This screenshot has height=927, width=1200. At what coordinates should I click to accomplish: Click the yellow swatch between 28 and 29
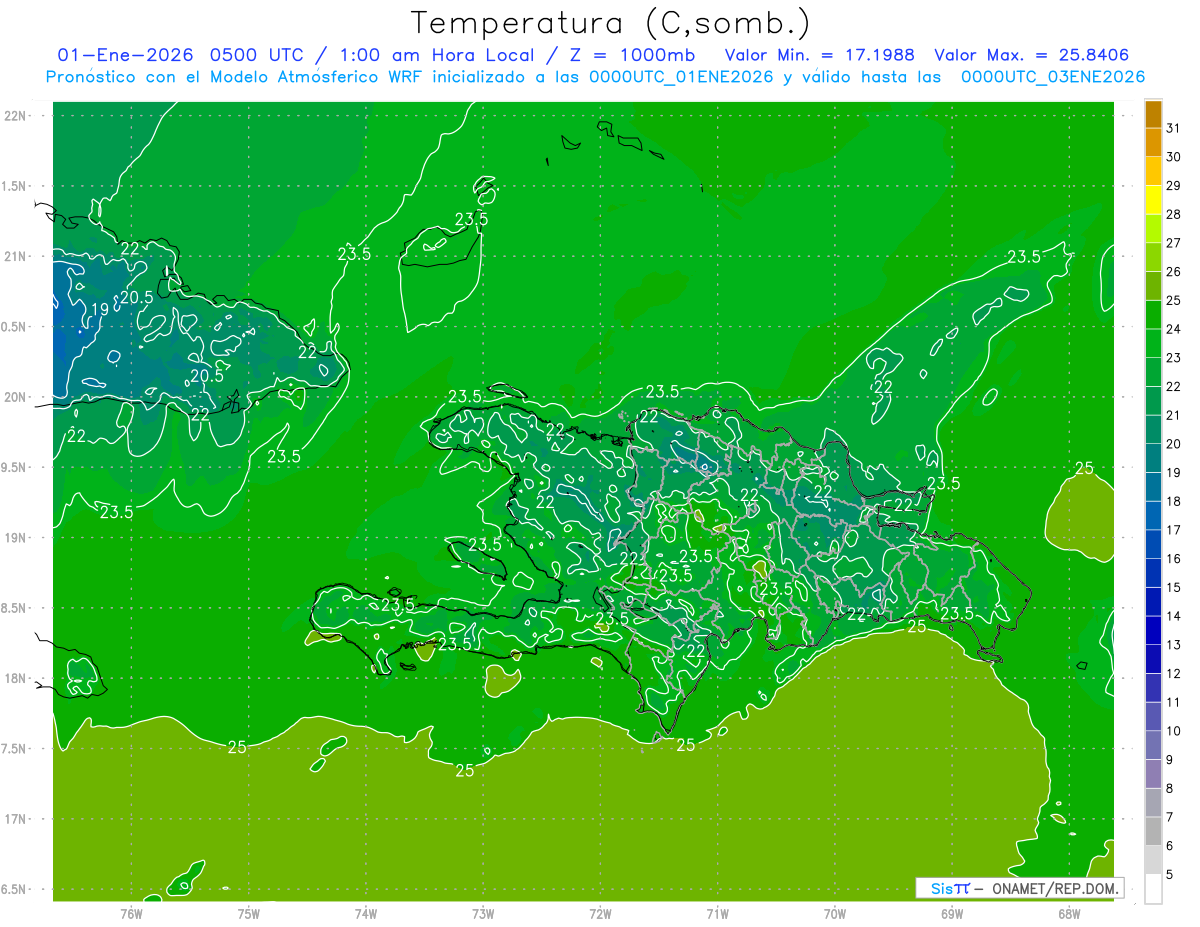[1153, 200]
